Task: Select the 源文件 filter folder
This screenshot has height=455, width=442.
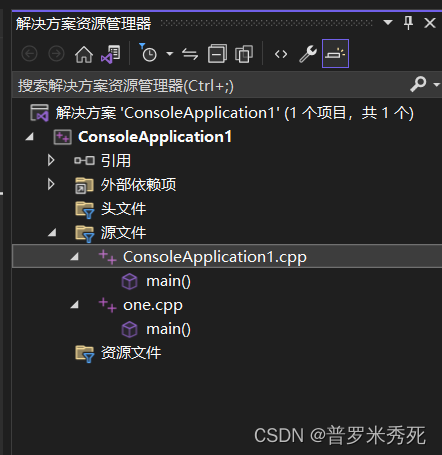Action: 123,233
